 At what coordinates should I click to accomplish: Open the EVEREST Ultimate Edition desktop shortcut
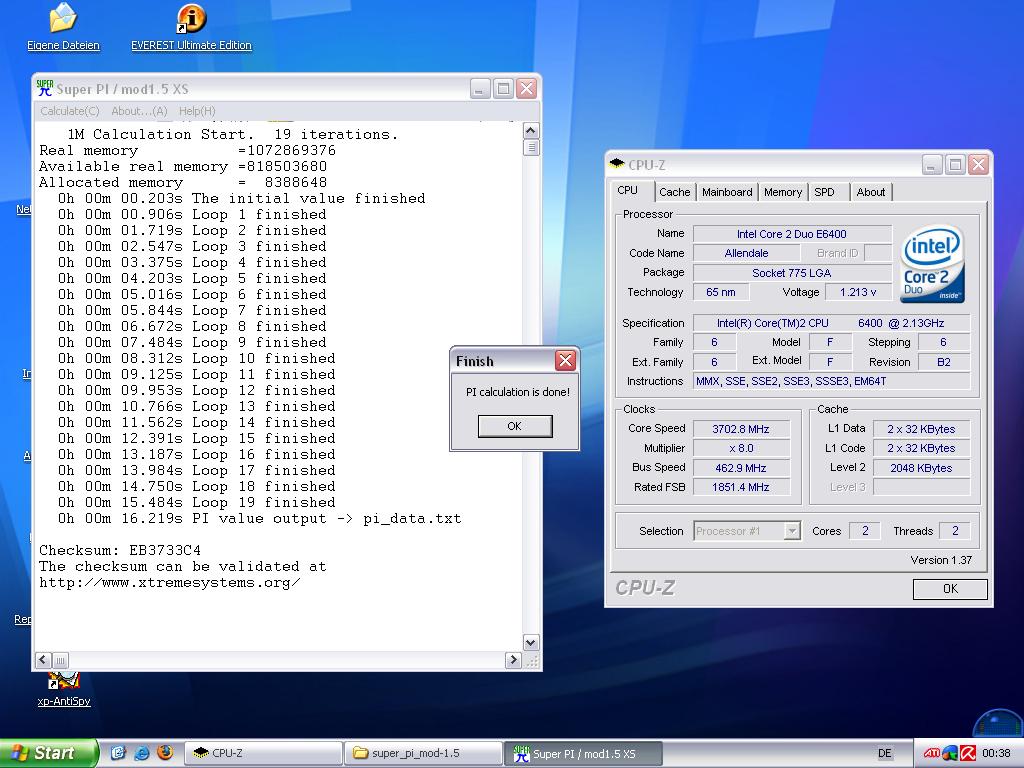[191, 19]
